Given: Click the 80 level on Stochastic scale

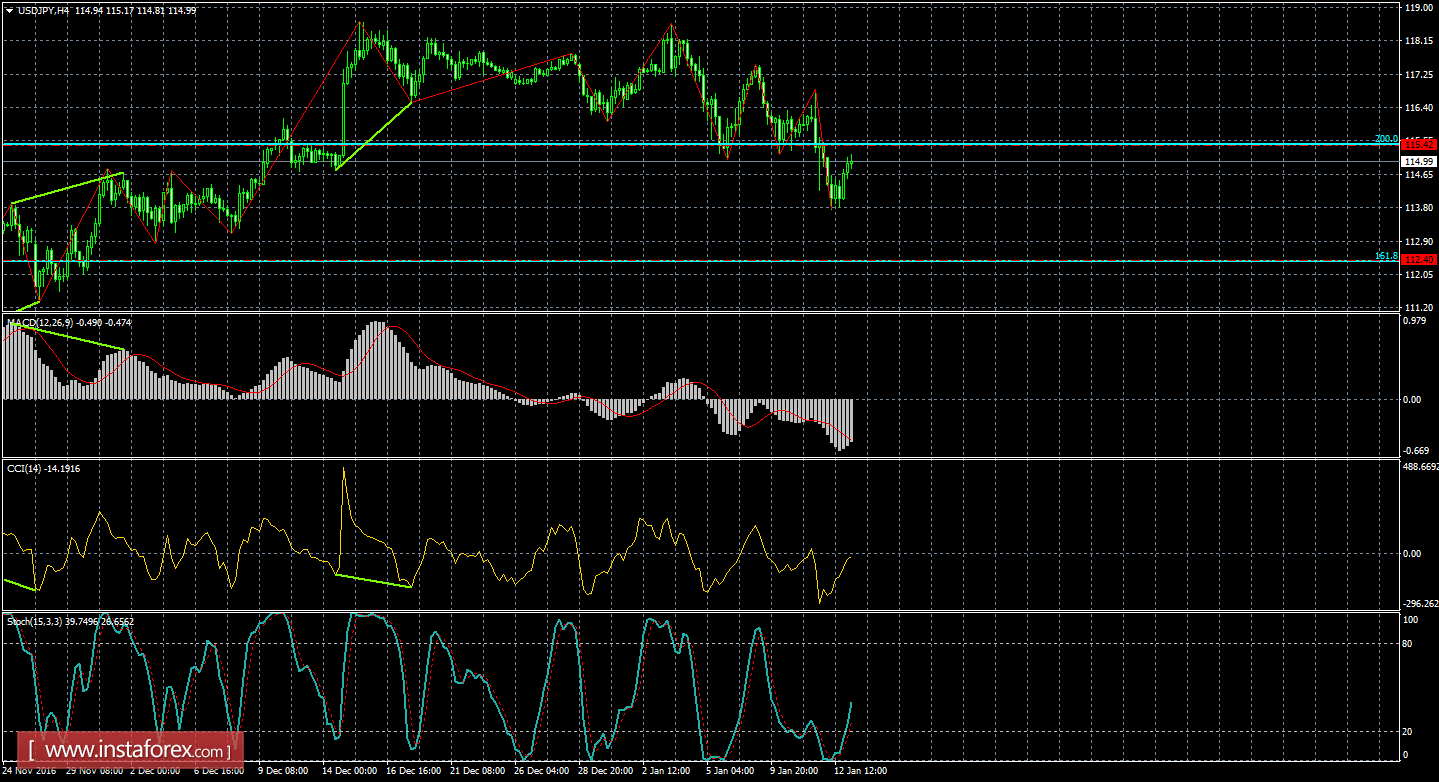Looking at the screenshot, I should pyautogui.click(x=1409, y=644).
